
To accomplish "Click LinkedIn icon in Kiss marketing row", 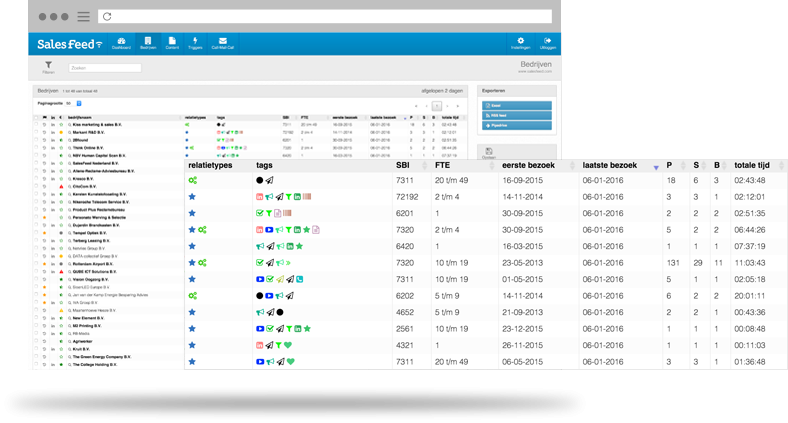I will [53, 125].
